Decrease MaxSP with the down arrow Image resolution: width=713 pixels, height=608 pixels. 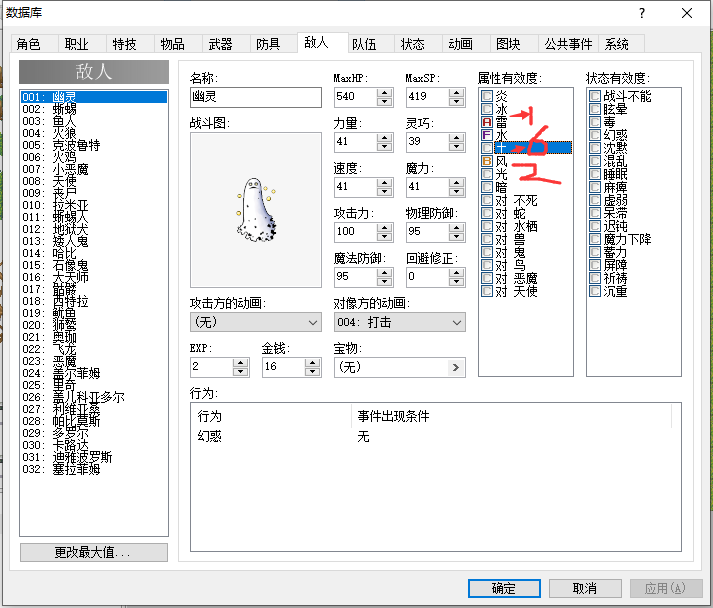coord(456,101)
